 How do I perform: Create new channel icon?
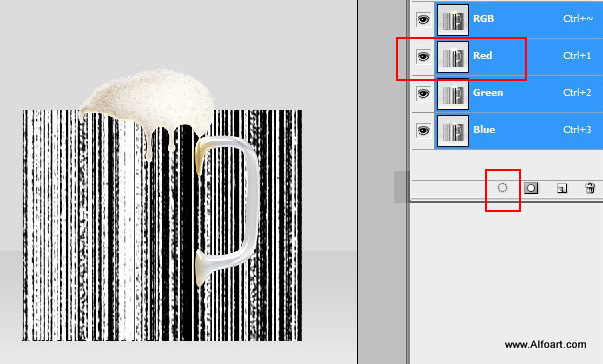[562, 188]
